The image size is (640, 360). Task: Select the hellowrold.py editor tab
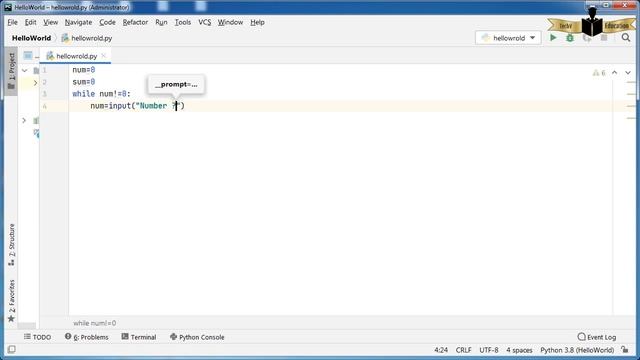coord(76,56)
